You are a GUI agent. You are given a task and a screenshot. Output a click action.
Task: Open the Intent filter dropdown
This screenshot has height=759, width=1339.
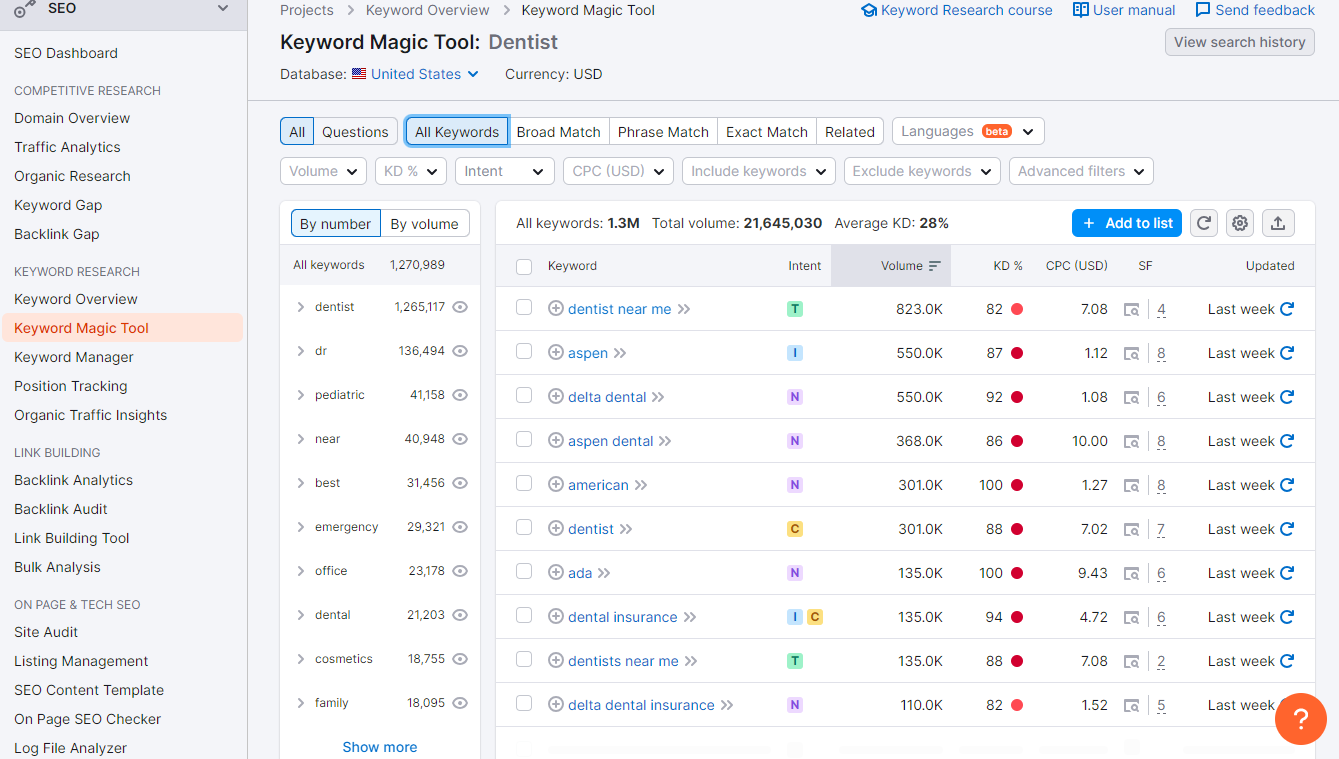point(504,171)
